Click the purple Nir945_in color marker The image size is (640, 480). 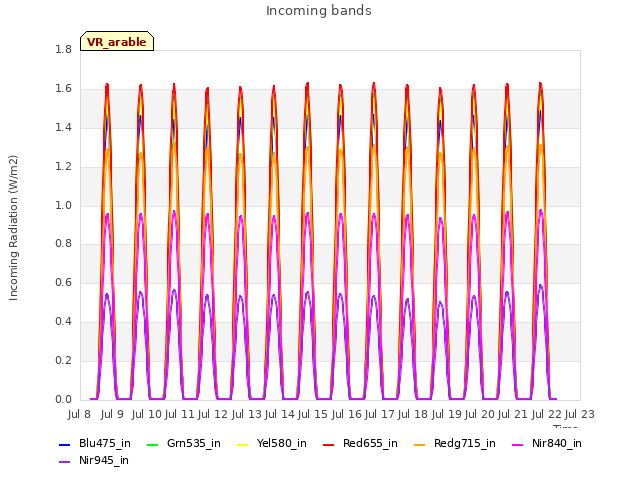pos(64,462)
